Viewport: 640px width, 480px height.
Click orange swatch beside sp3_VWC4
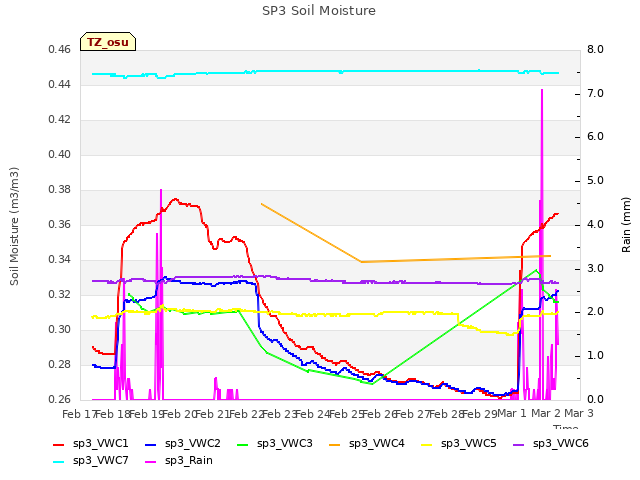point(335,444)
